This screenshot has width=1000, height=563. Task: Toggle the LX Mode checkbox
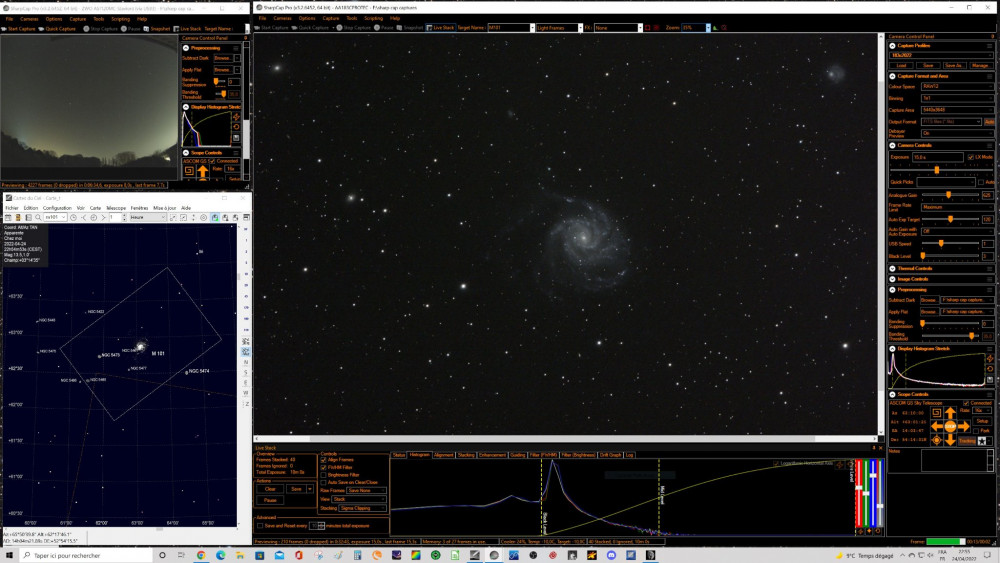pyautogui.click(x=971, y=157)
